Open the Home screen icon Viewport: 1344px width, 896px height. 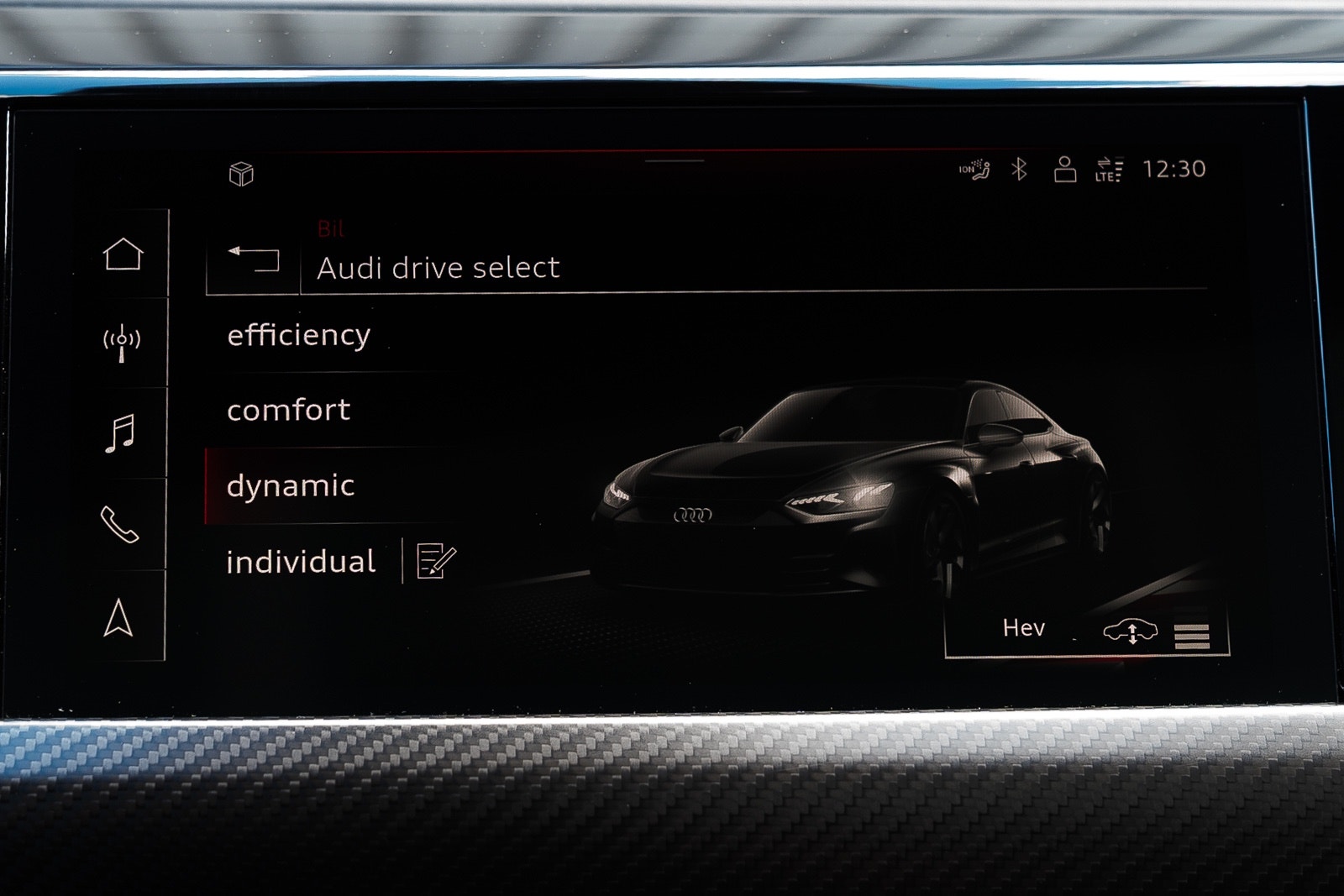click(x=123, y=254)
